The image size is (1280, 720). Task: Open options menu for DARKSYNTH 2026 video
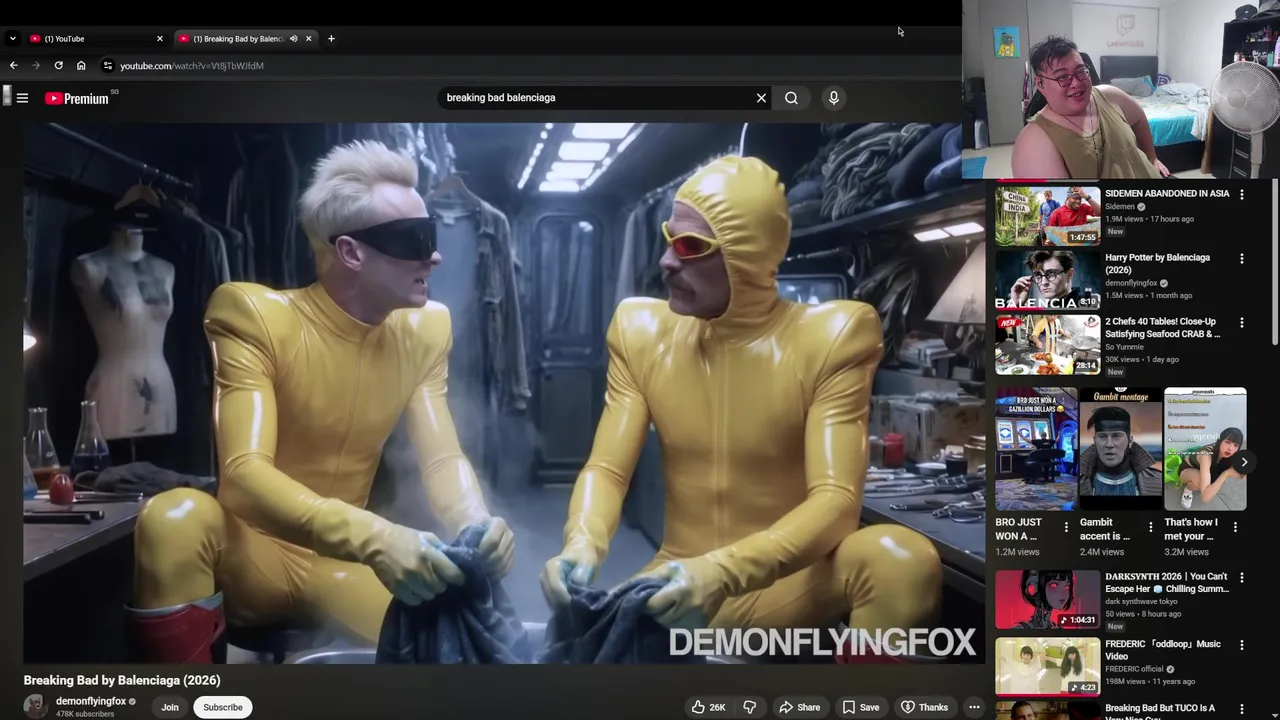pyautogui.click(x=1242, y=577)
